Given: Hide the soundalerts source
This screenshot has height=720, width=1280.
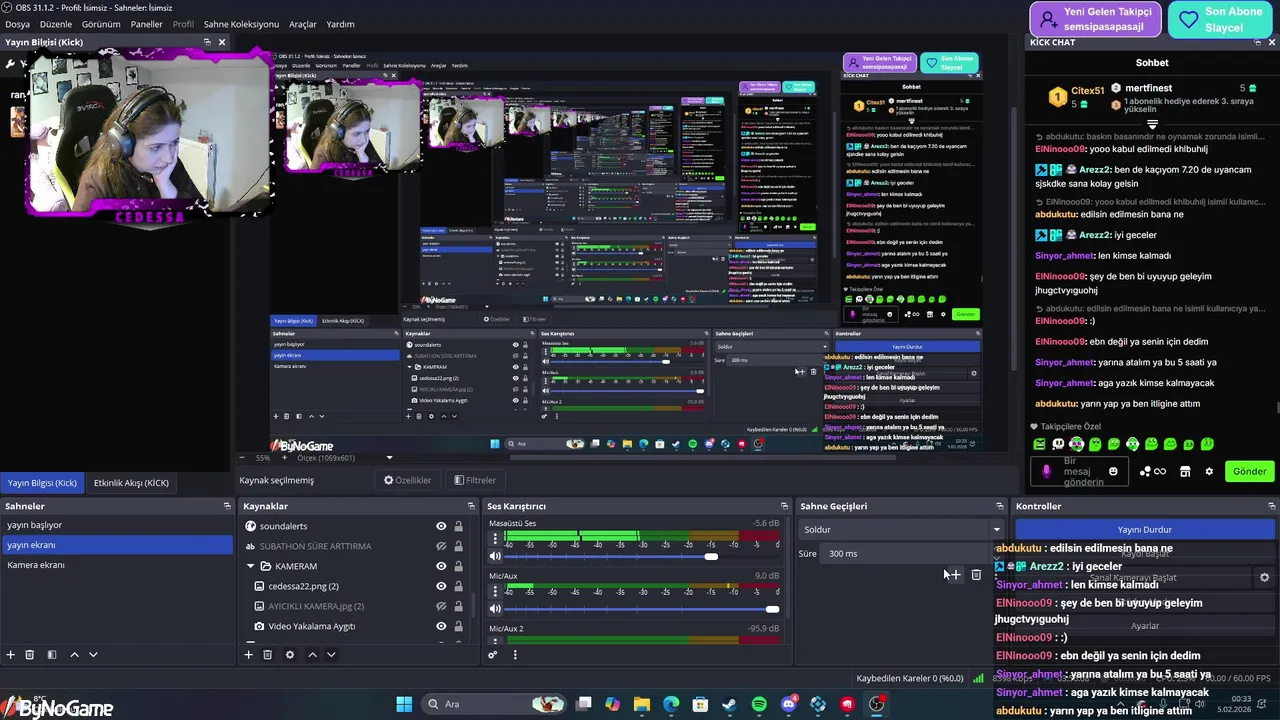Looking at the screenshot, I should 441,526.
